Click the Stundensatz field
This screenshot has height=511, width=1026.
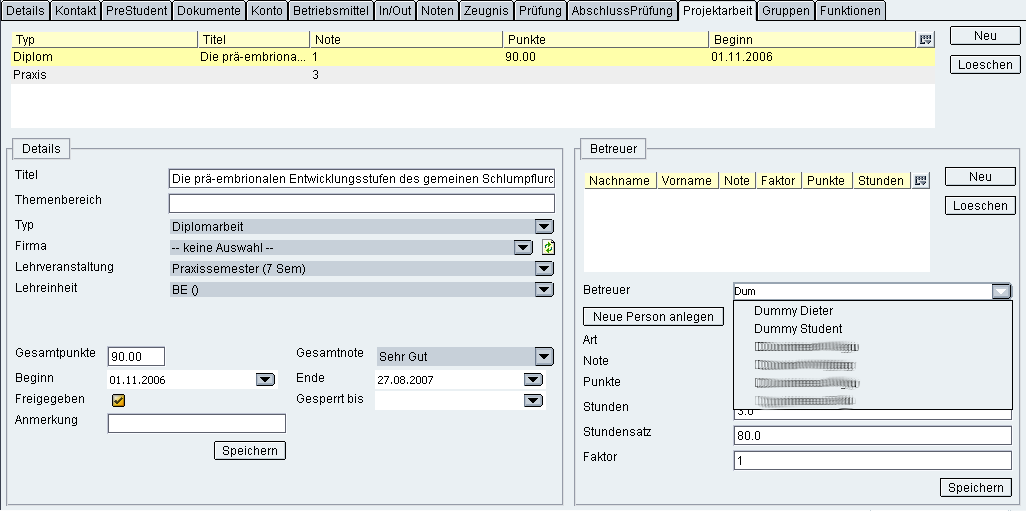point(872,436)
